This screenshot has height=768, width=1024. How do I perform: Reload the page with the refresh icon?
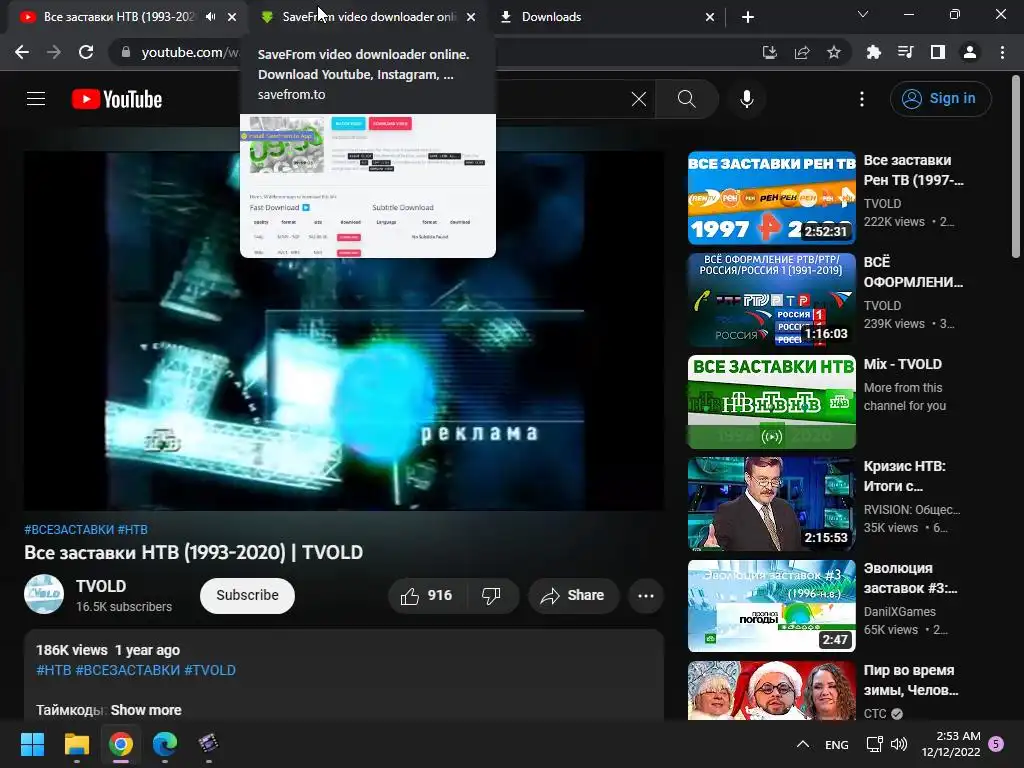coord(86,52)
